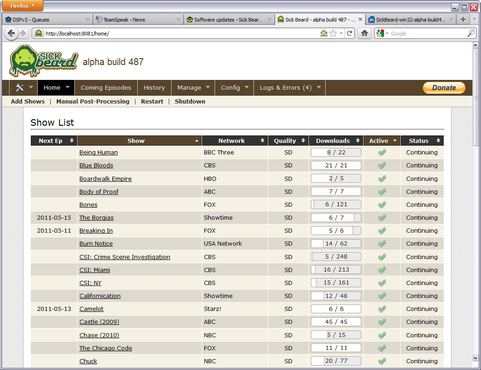Click the Active checkmark for Bones

(382, 204)
